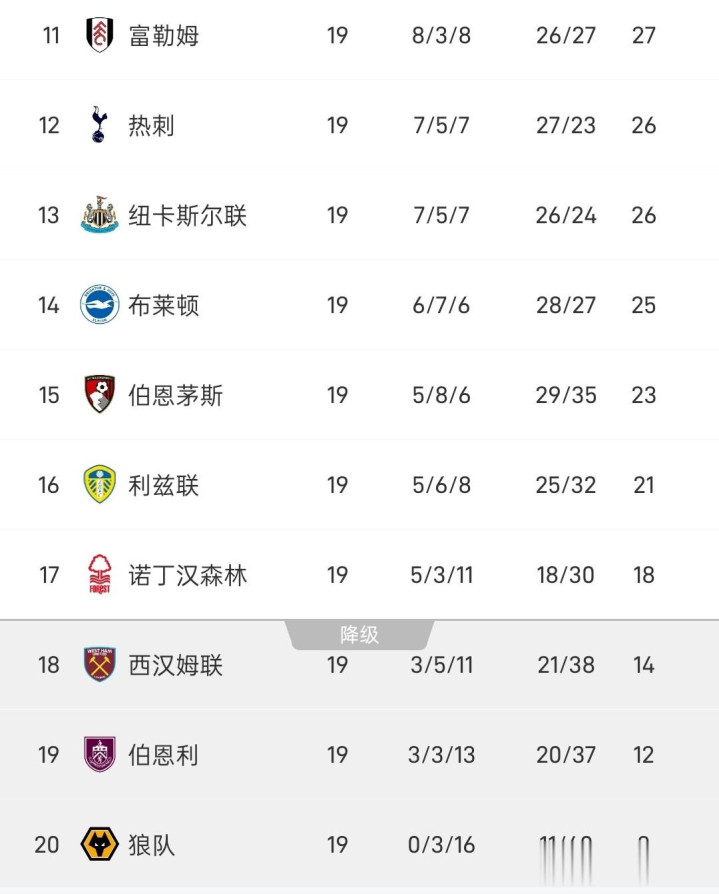Tap team name 伯恩茅斯

(x=176, y=396)
